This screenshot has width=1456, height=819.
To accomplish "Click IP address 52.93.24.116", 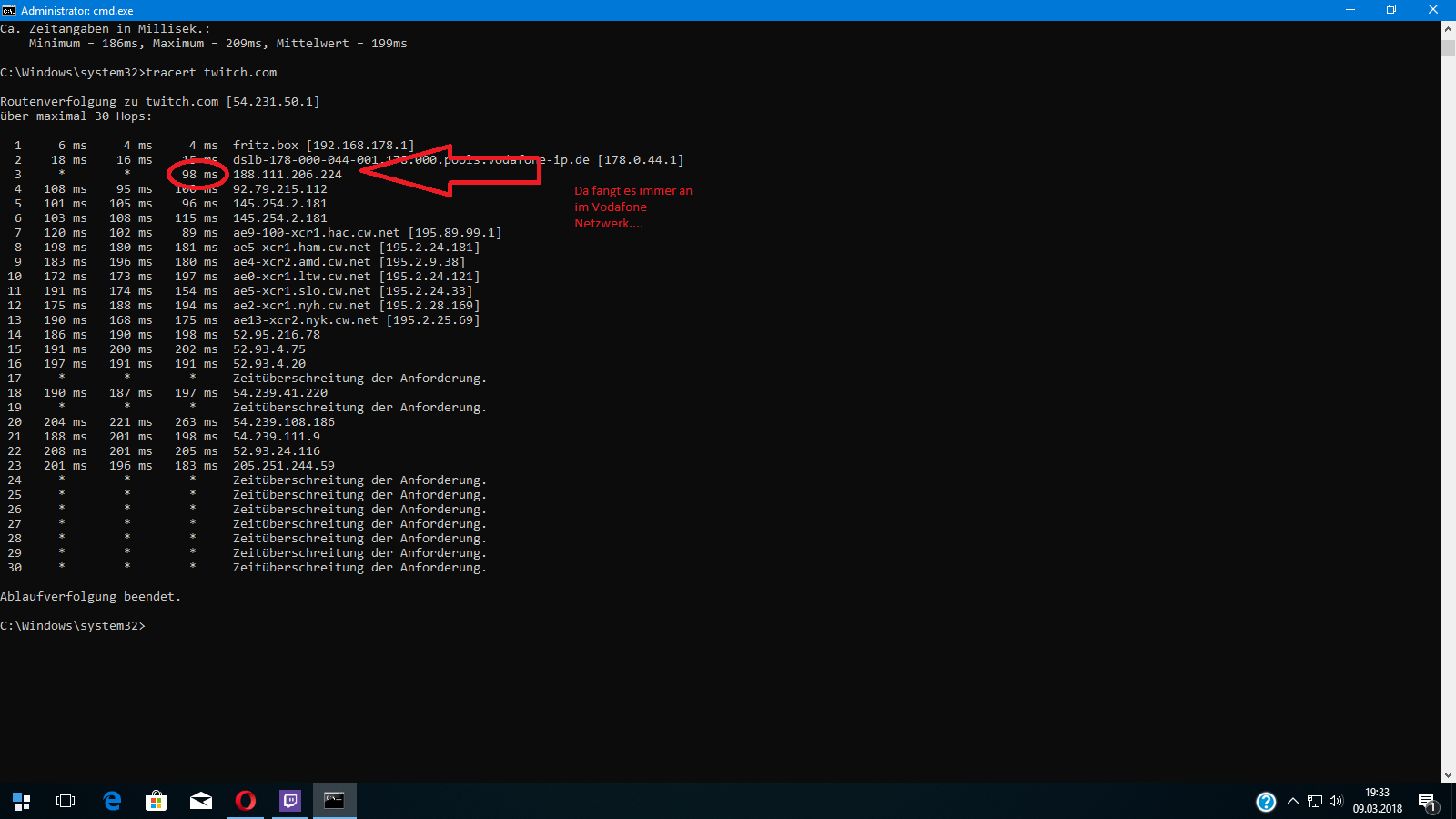I will pyautogui.click(x=277, y=451).
